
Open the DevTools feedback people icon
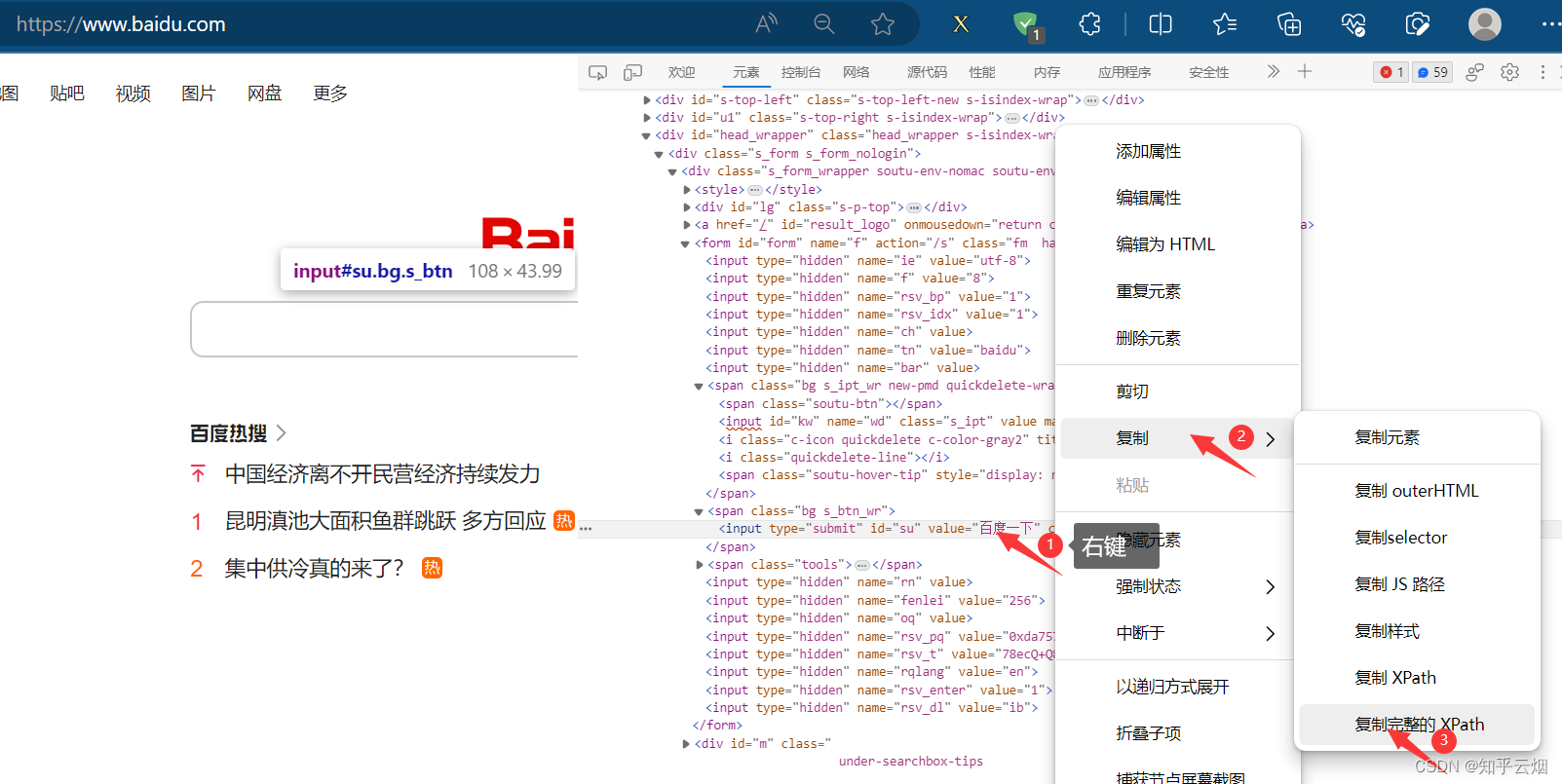[1474, 72]
